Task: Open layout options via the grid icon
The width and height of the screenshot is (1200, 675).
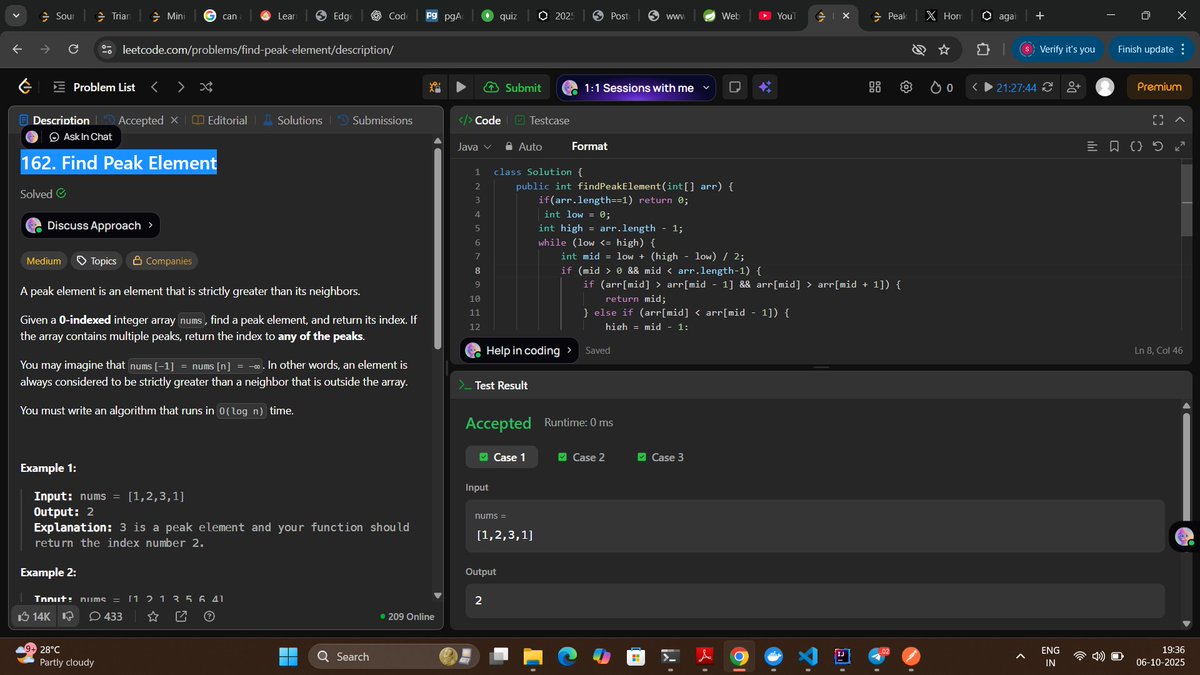Action: 874,87
